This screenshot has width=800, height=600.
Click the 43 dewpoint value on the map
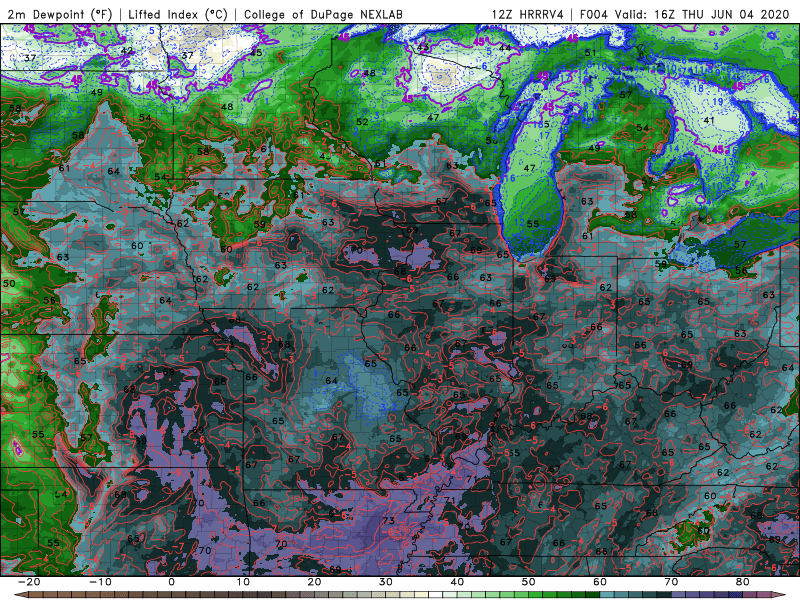423,47
